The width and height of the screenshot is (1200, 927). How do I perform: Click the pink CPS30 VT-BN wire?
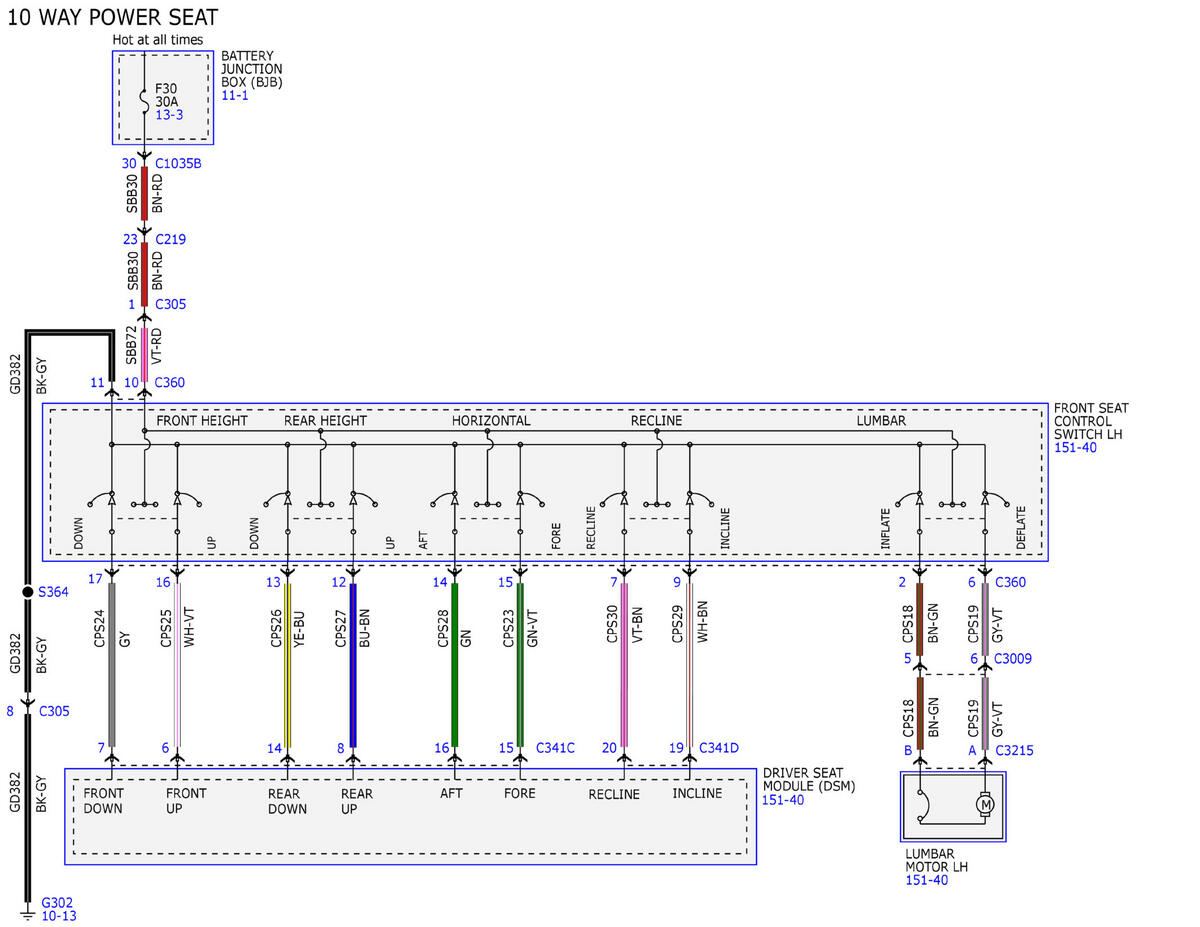624,664
